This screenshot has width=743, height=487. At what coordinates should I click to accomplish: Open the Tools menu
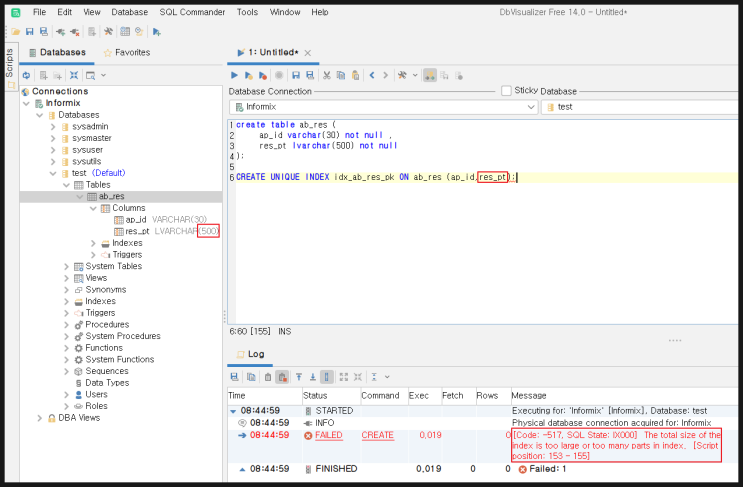(247, 12)
